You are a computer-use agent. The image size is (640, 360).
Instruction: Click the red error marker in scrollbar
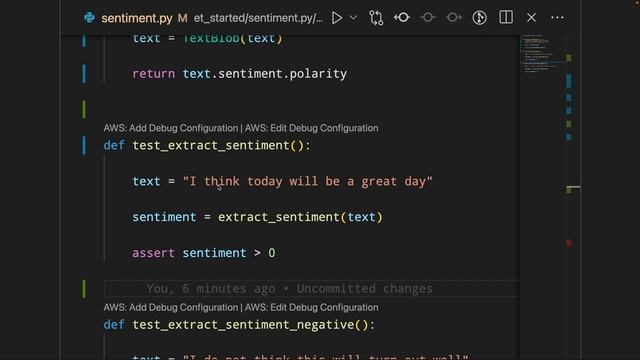(x=569, y=243)
